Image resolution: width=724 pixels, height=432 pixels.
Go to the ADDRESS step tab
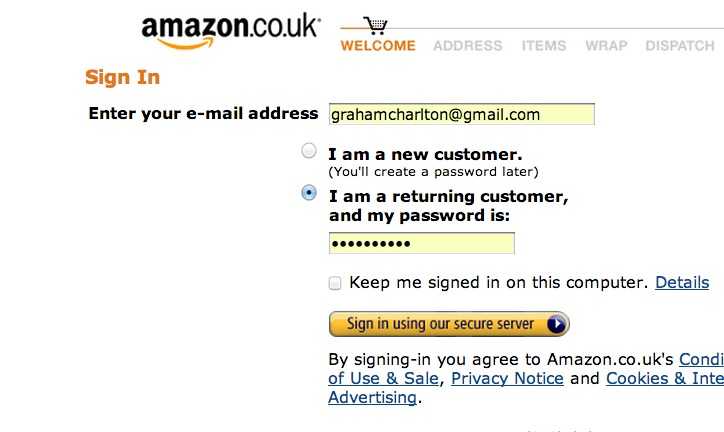[468, 46]
